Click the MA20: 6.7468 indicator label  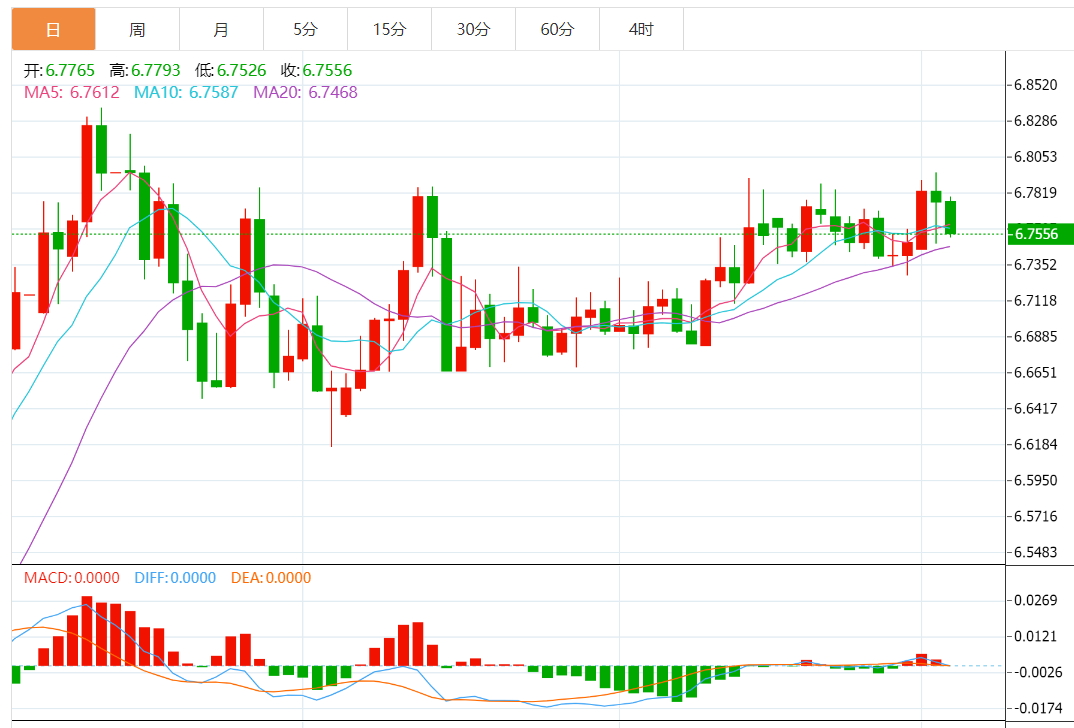click(x=305, y=92)
